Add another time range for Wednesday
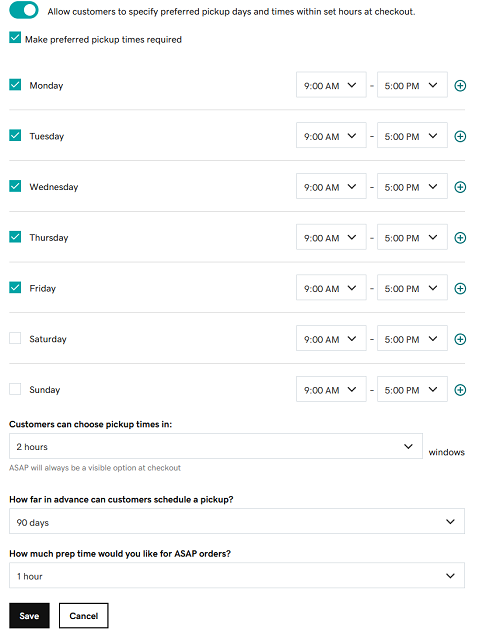 tap(460, 187)
